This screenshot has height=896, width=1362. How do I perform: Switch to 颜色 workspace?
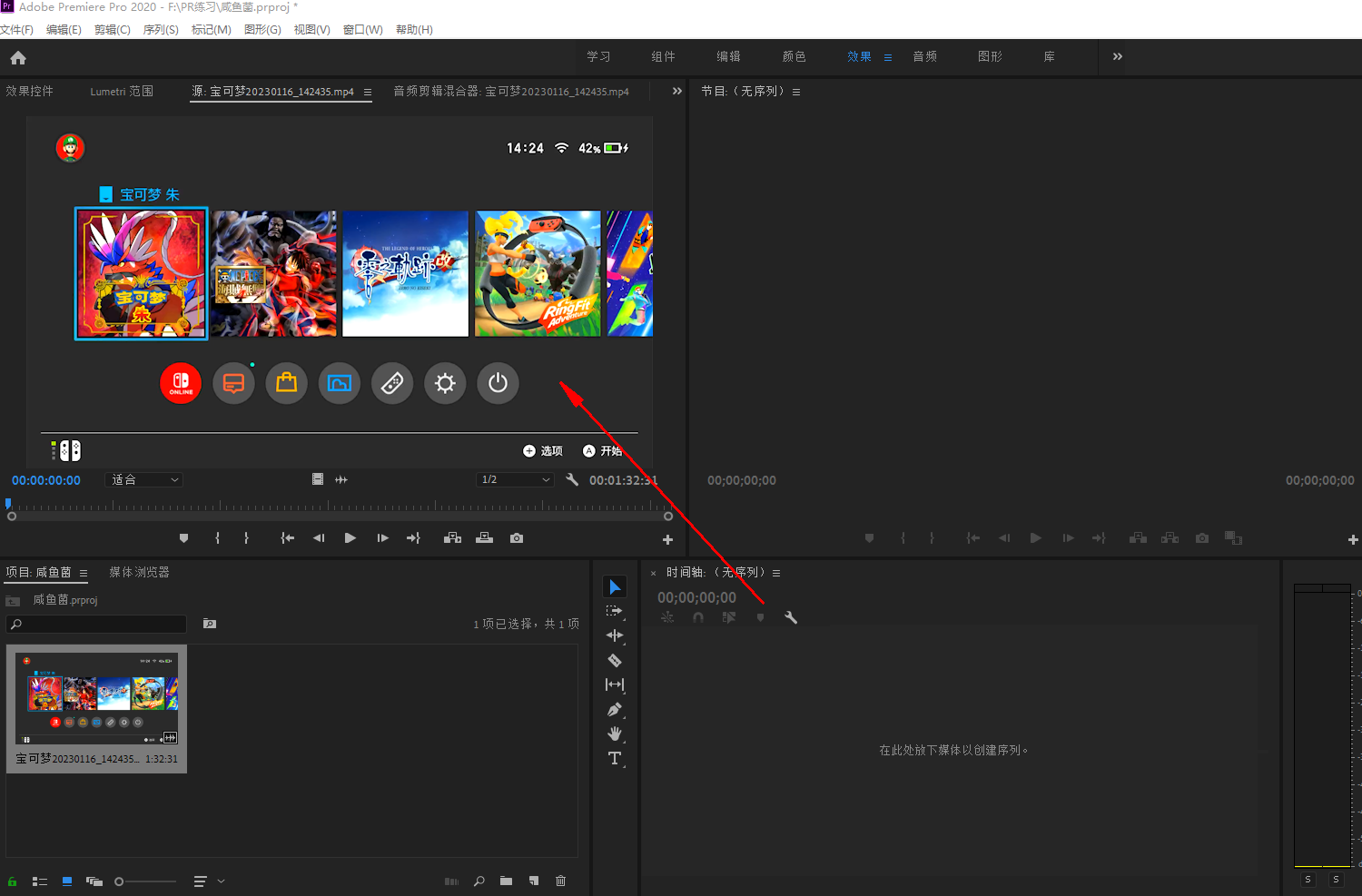(794, 56)
